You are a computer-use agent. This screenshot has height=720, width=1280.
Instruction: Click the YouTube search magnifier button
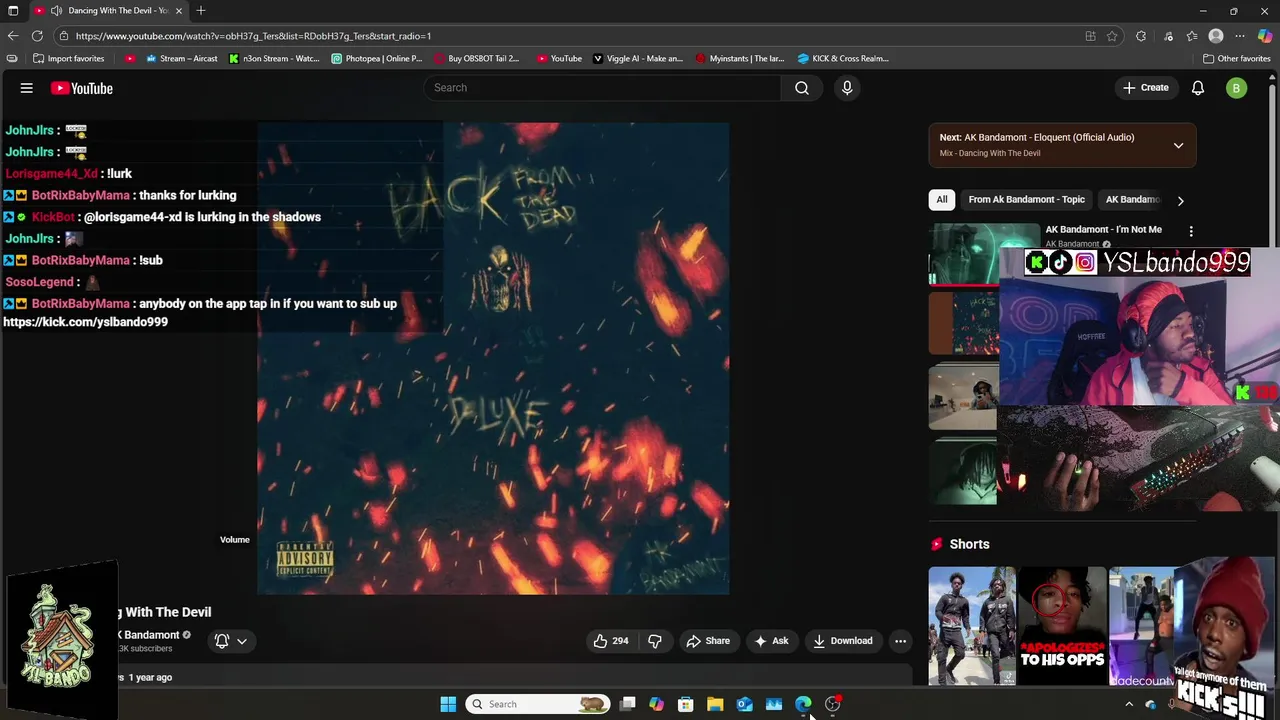[x=802, y=88]
